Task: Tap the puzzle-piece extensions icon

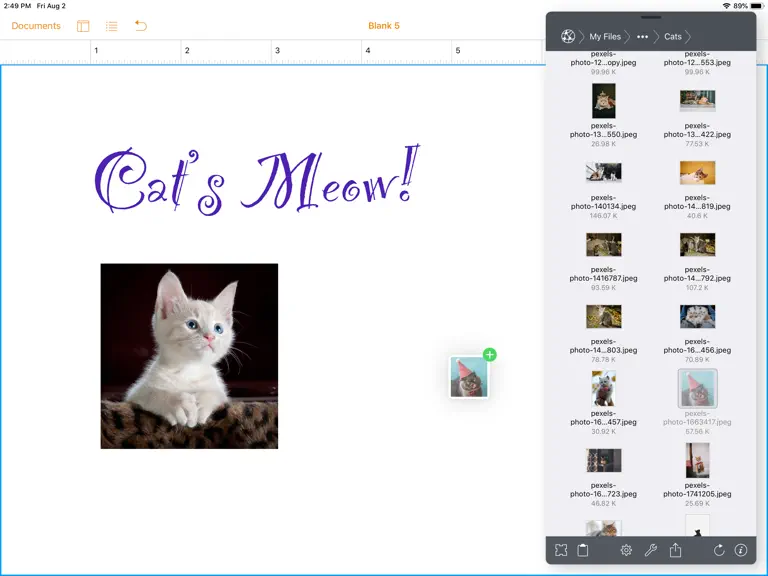Action: point(561,550)
